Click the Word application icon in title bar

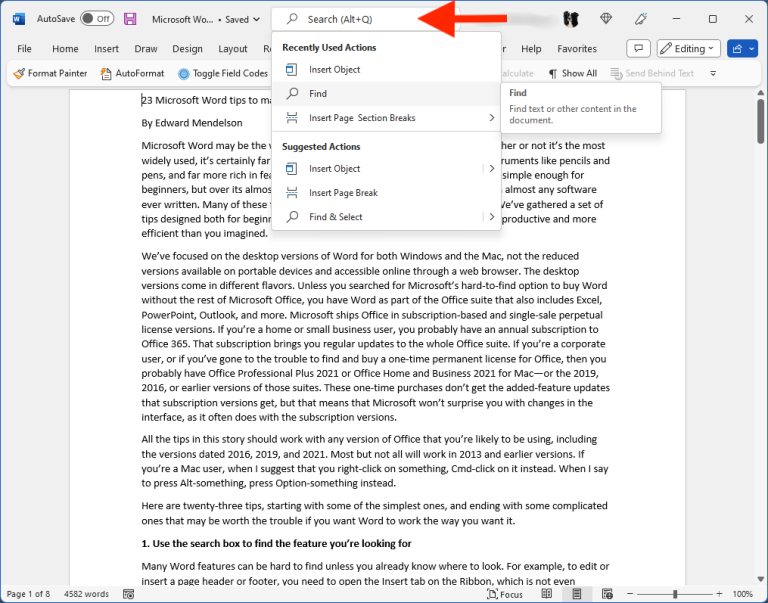pyautogui.click(x=19, y=19)
